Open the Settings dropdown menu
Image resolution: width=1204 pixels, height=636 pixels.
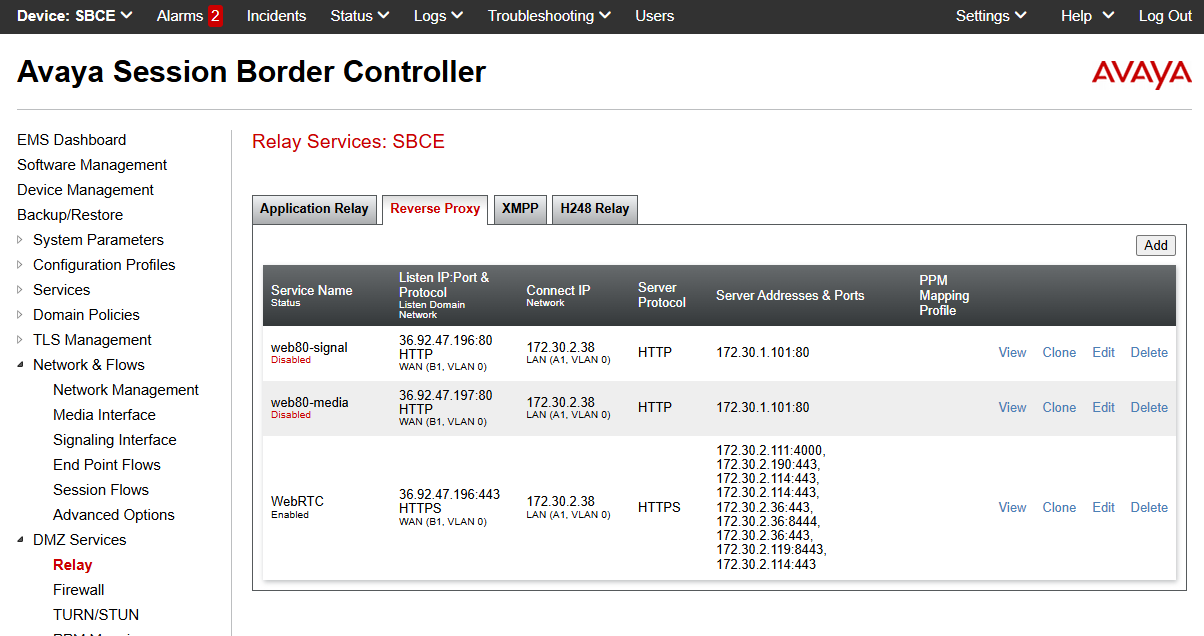(990, 16)
